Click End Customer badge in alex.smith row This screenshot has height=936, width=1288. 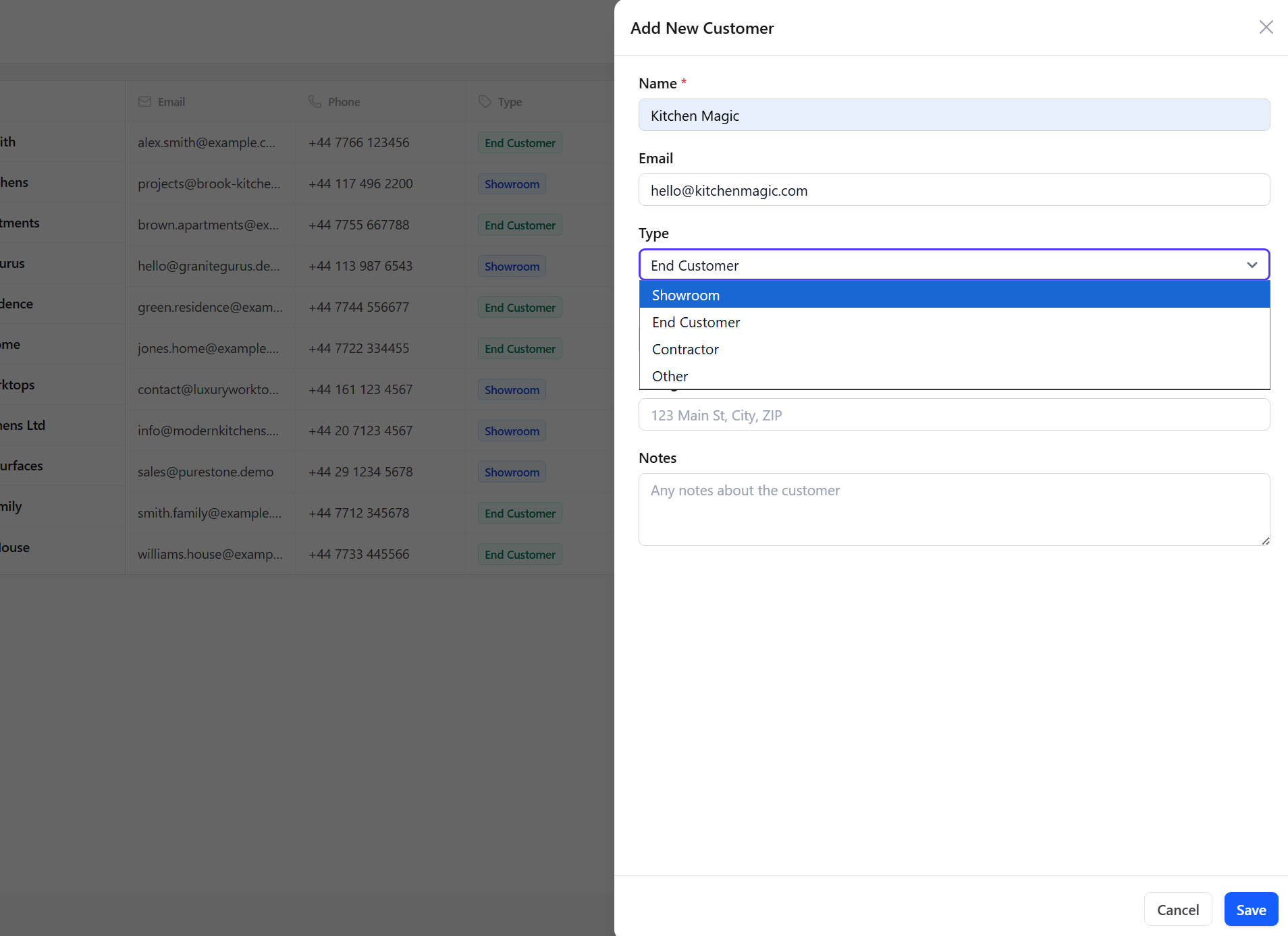tap(520, 143)
